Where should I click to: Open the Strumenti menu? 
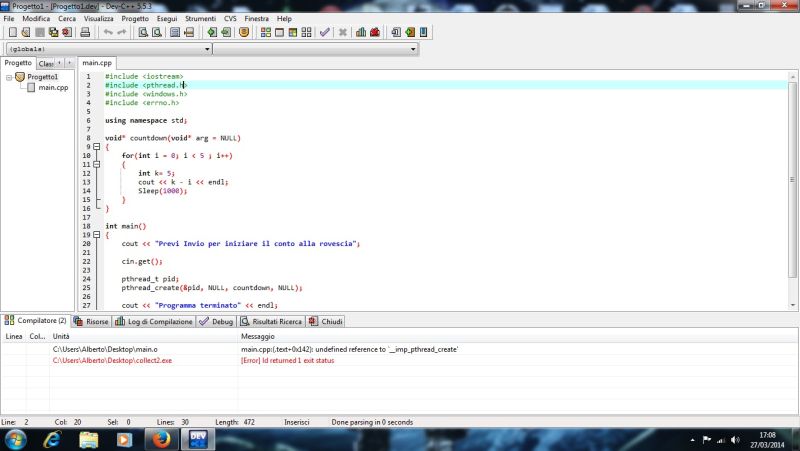(x=201, y=18)
